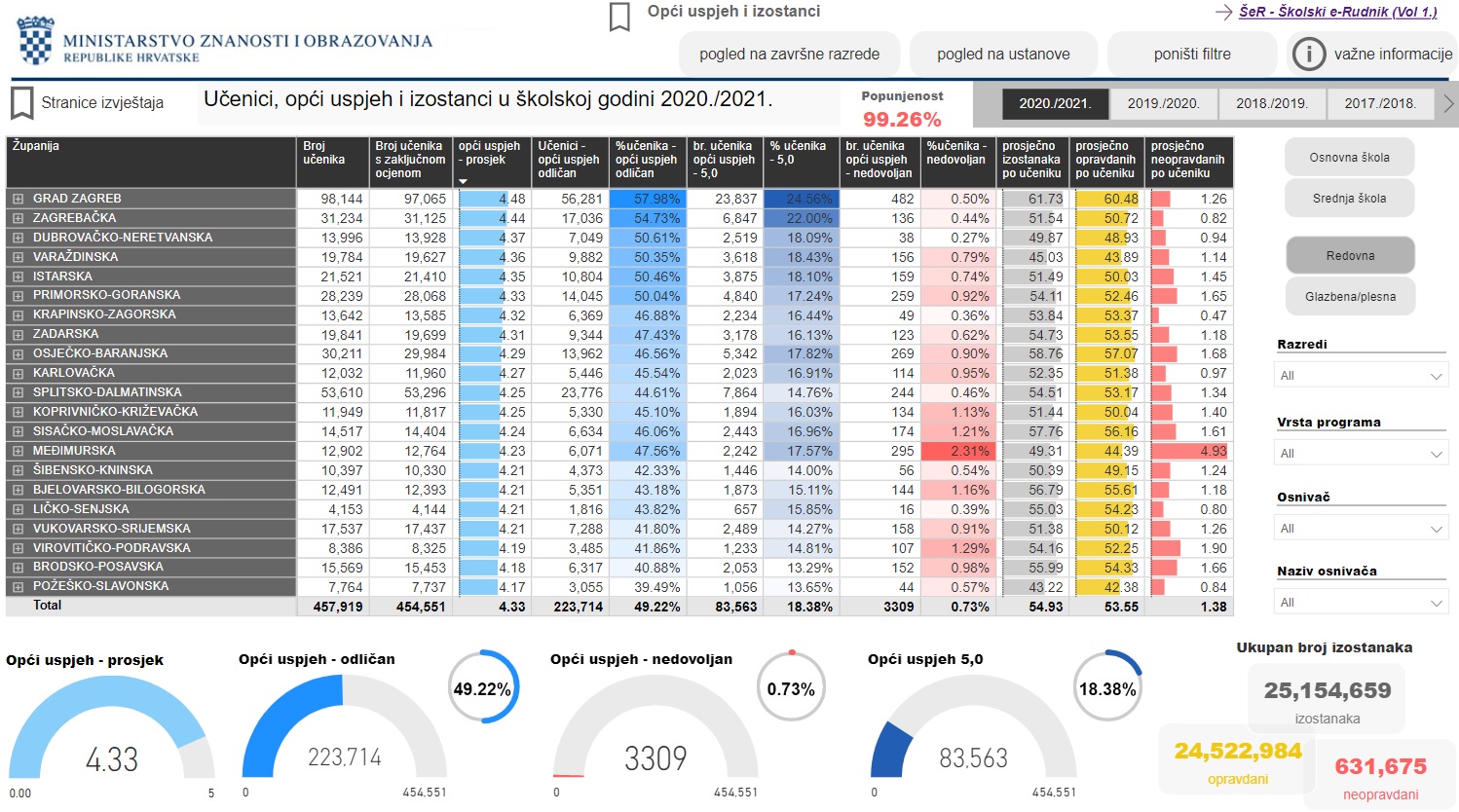Toggle the Glazbena/plesna filter
The image size is (1459, 812).
click(1350, 296)
